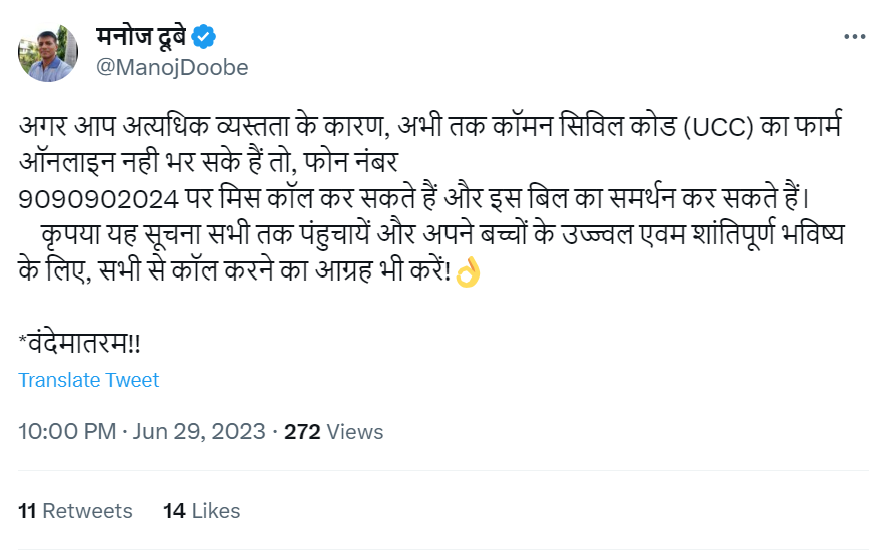Show the 14 Likes list
Screen dimensions: 888x552
(x=202, y=510)
